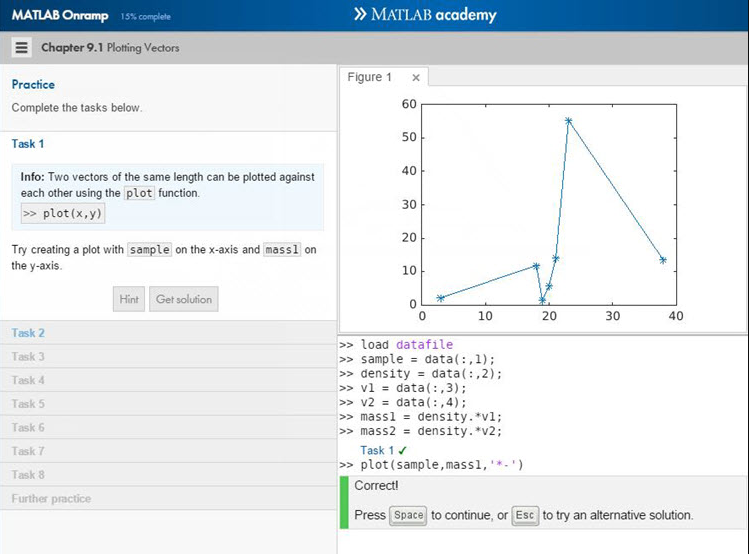
Task: Click the Get solution button
Action: tap(182, 299)
